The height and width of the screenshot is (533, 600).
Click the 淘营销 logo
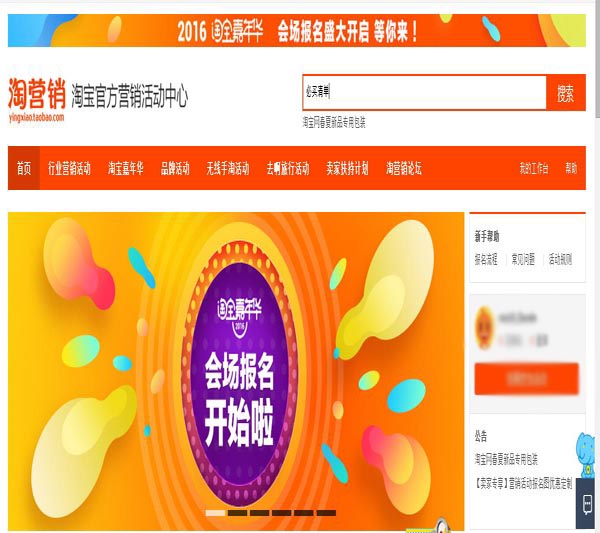37,99
